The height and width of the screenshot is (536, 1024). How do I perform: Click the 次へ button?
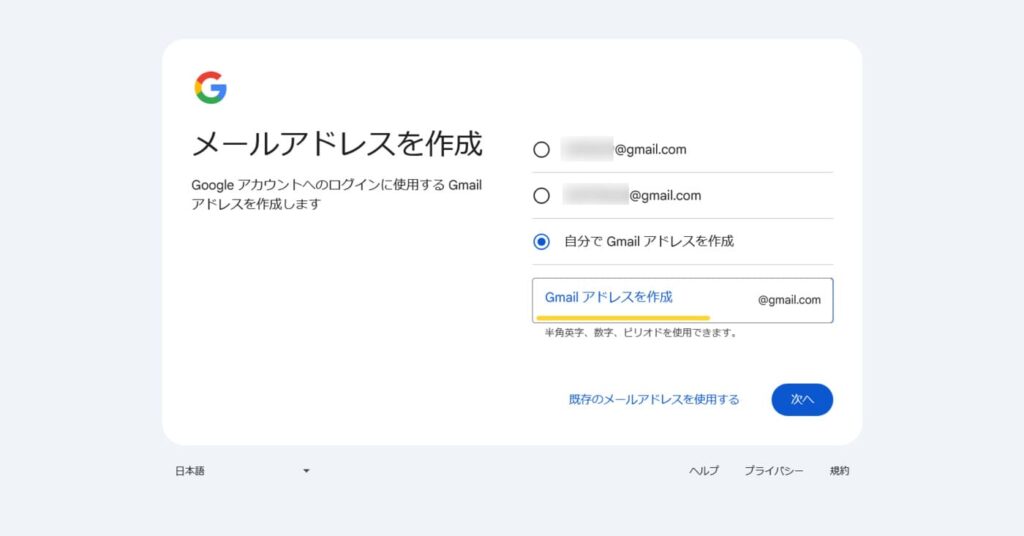click(x=802, y=400)
